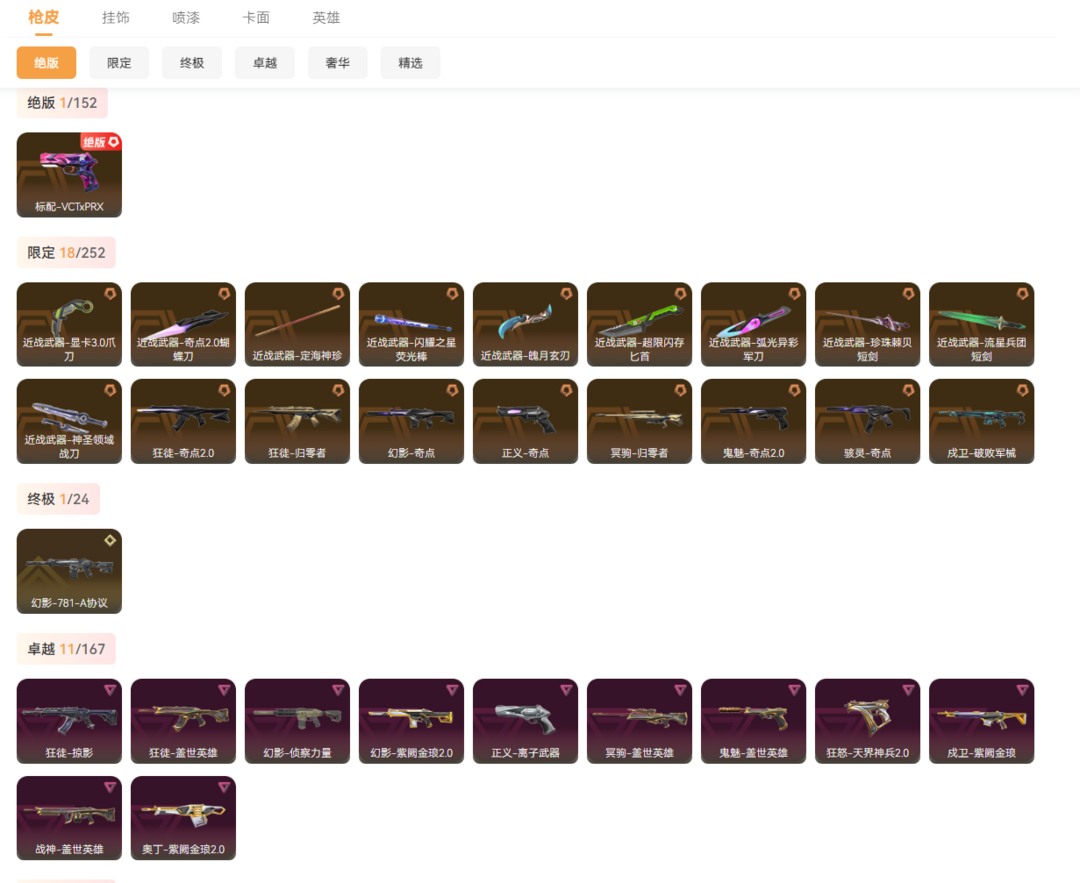Open the 近战武器-流星兵团短剑 skin card
The image size is (1080, 883).
click(982, 324)
